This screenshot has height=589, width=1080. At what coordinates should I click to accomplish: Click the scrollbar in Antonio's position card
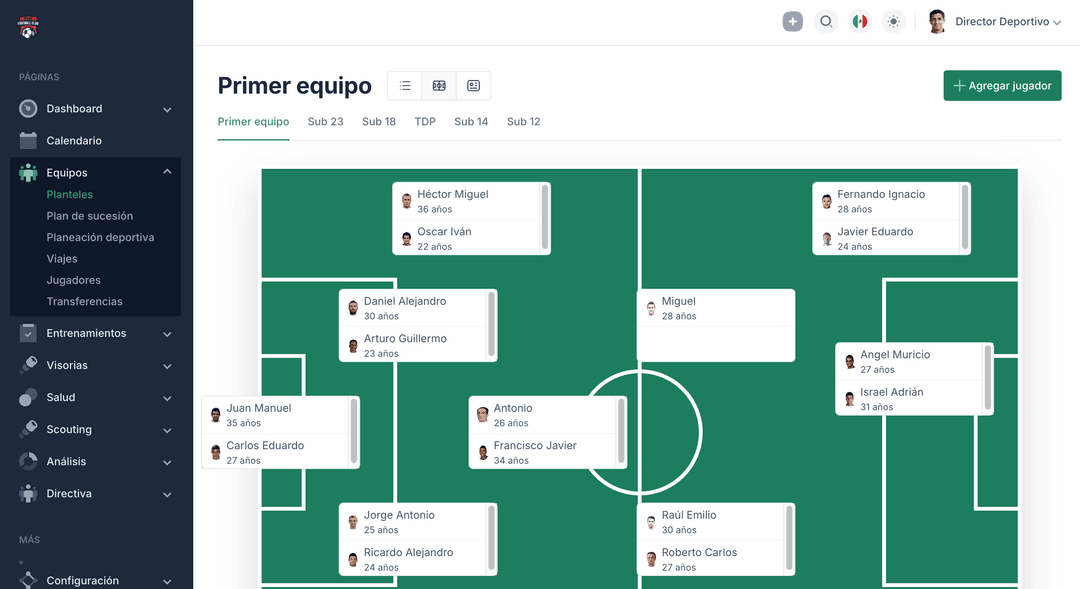click(621, 431)
